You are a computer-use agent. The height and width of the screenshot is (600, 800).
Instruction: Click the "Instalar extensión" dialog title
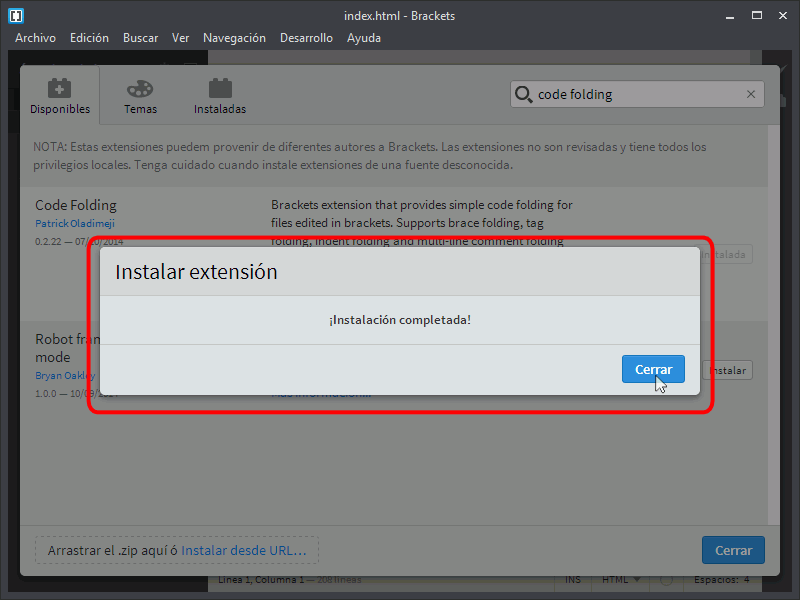click(196, 271)
